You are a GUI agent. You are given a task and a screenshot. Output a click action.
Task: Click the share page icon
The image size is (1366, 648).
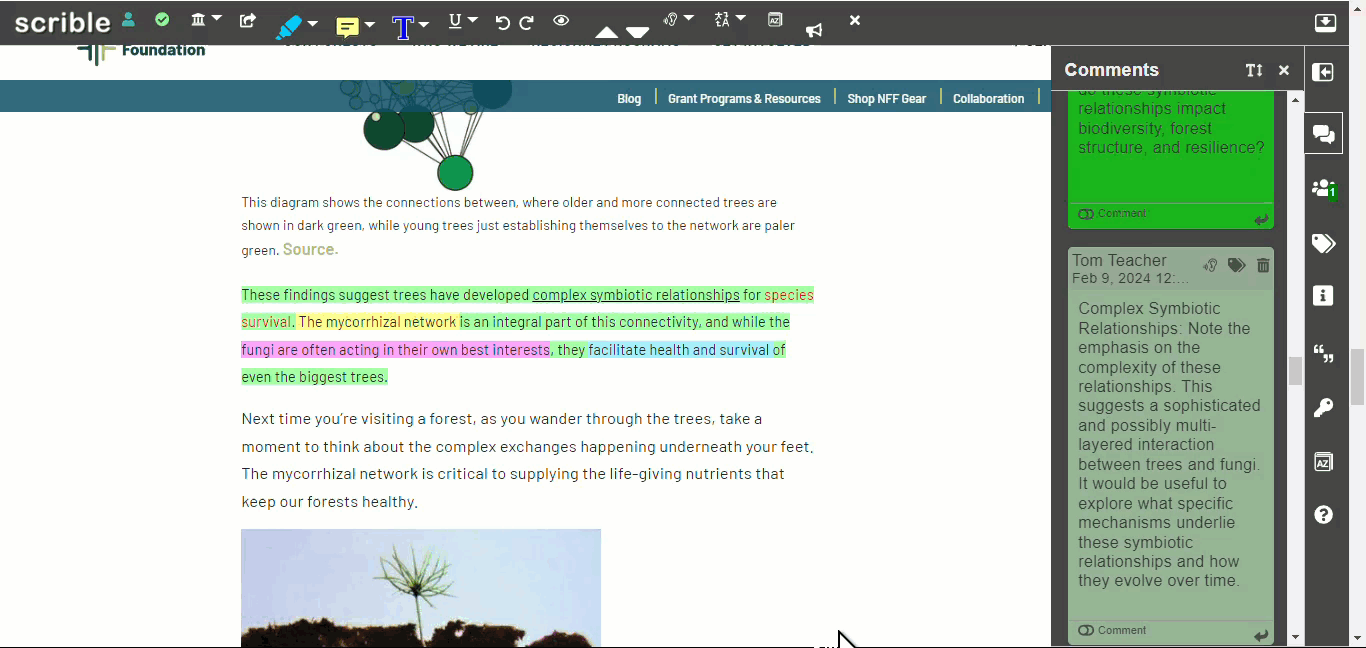point(248,20)
